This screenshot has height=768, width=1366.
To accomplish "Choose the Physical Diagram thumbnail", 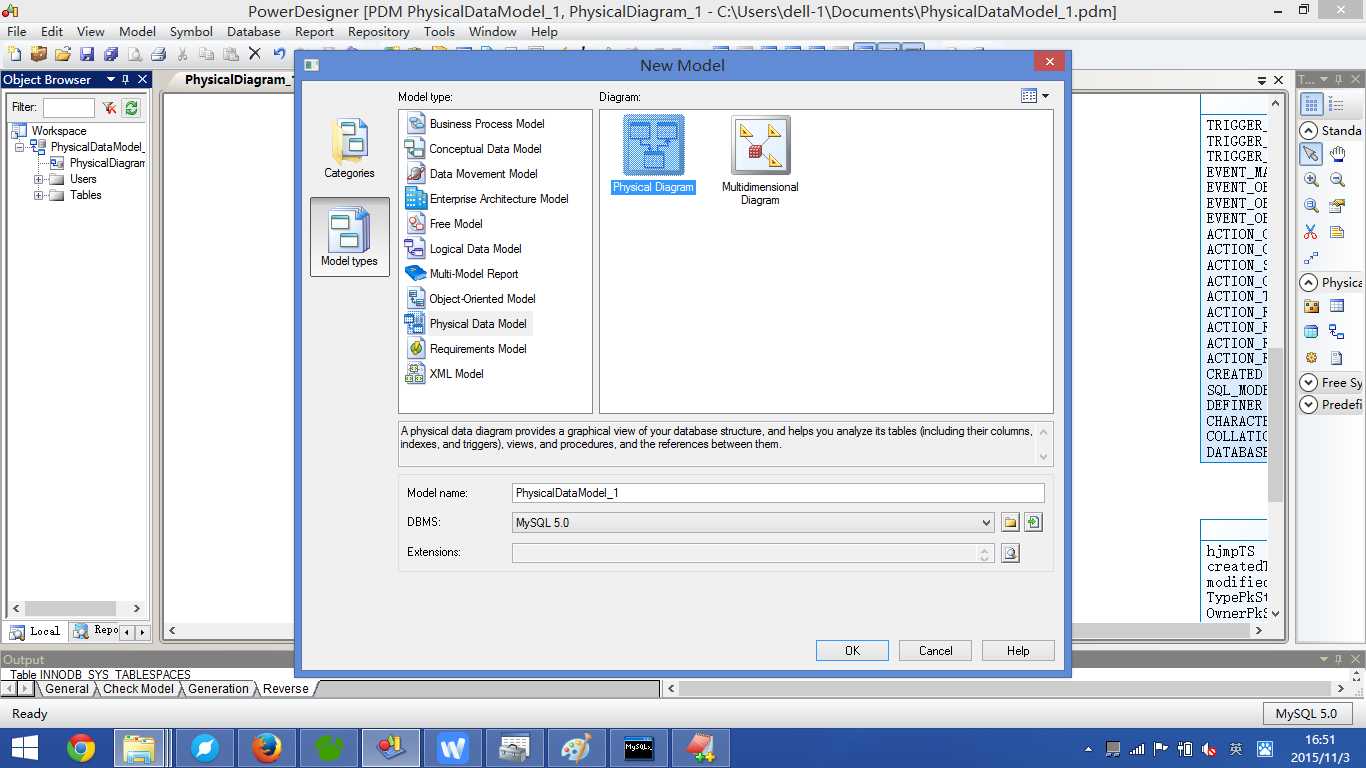I will coord(654,154).
